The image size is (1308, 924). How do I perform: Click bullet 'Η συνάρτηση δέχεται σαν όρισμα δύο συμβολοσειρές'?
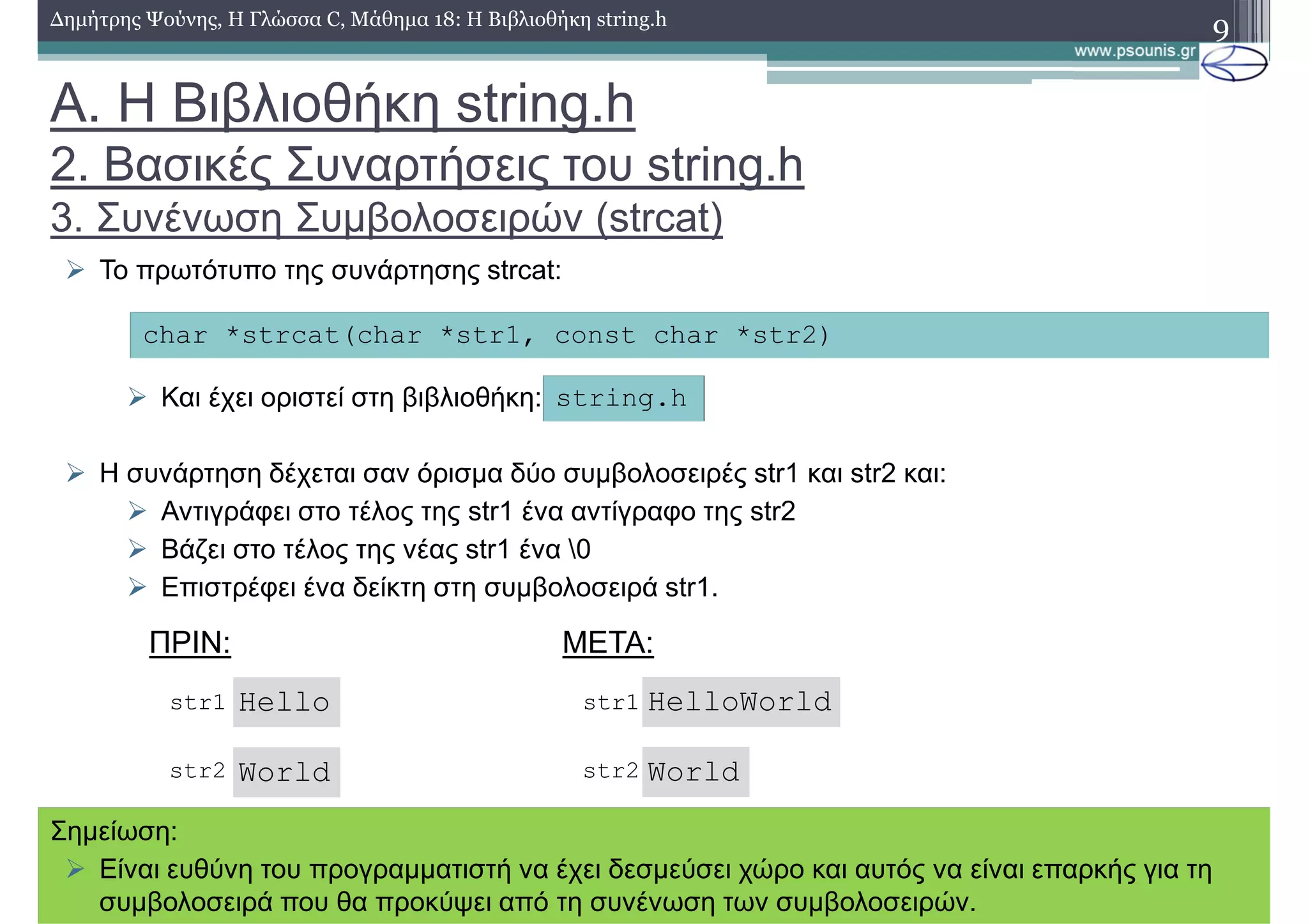[522, 474]
